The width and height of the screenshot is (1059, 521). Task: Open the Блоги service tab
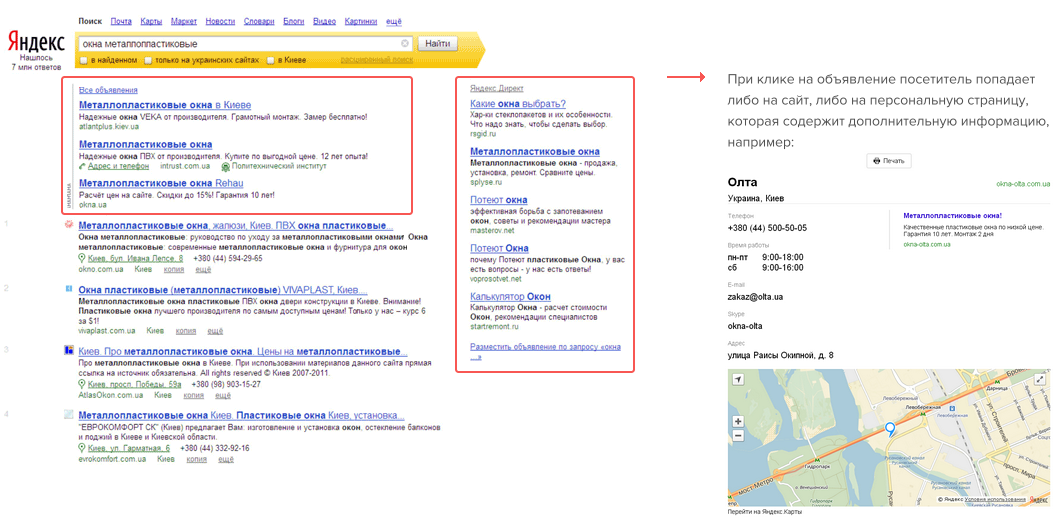[x=294, y=22]
